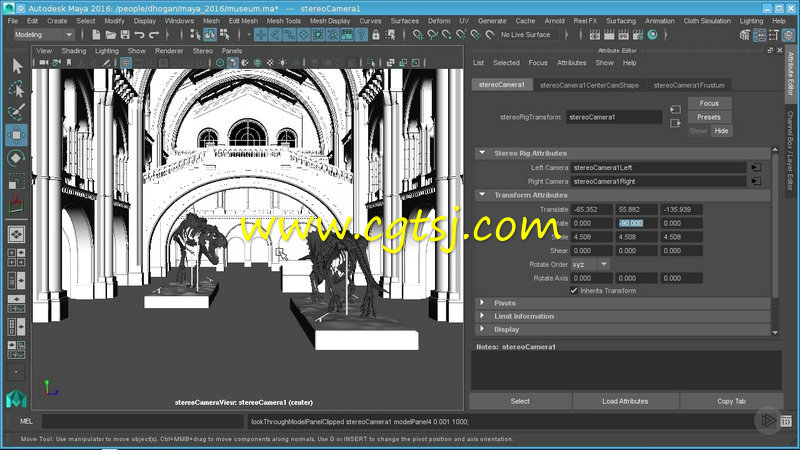Choose the Paint selection brush tool
The height and width of the screenshot is (450, 800).
(x=17, y=112)
